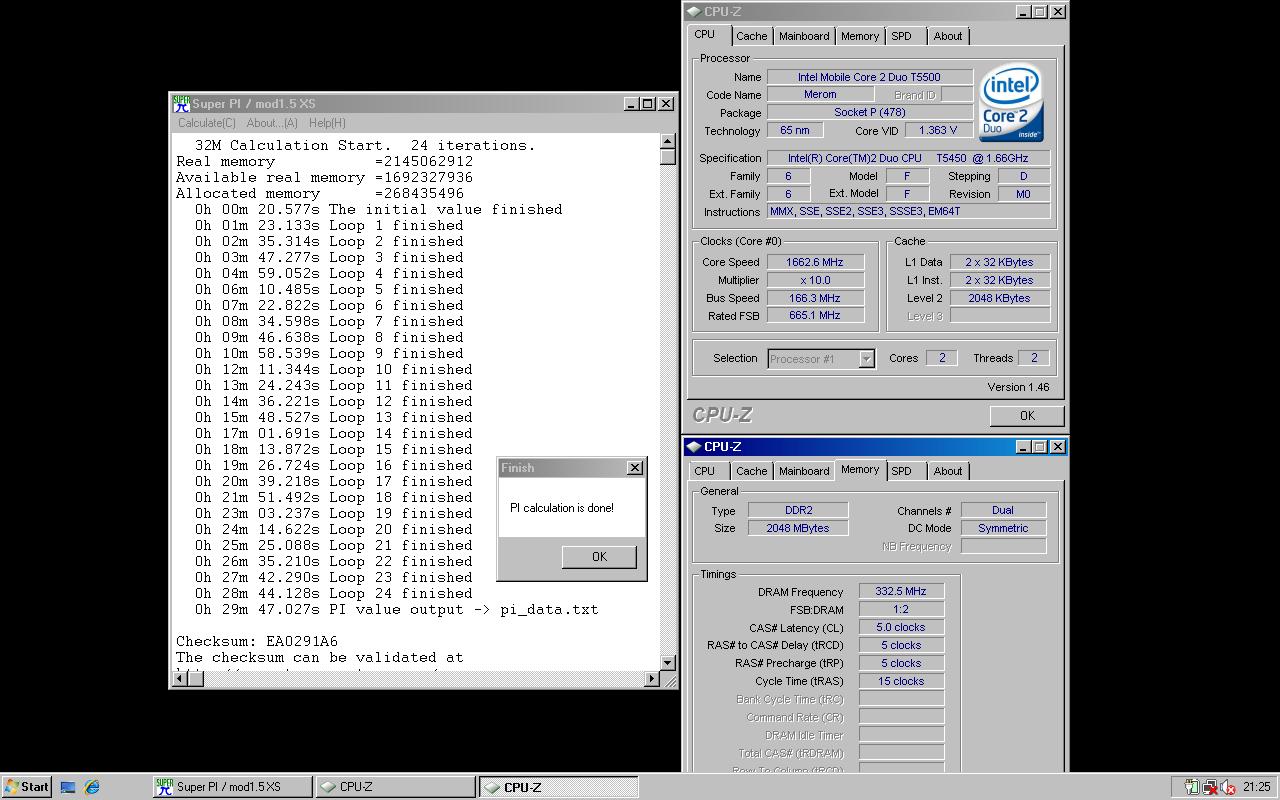Click the Super PI vertical scrollbar thumb
This screenshot has height=800, width=1280.
(668, 156)
